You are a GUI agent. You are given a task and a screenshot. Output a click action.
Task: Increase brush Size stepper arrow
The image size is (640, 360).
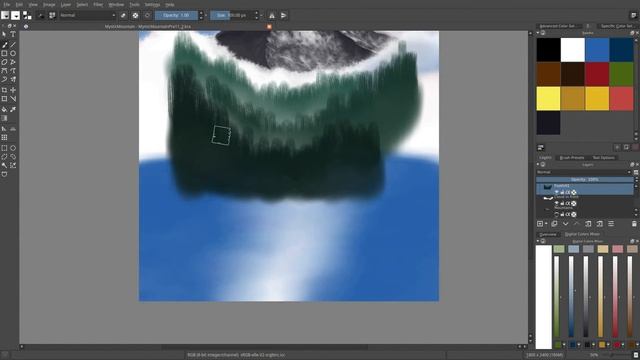click(257, 13)
